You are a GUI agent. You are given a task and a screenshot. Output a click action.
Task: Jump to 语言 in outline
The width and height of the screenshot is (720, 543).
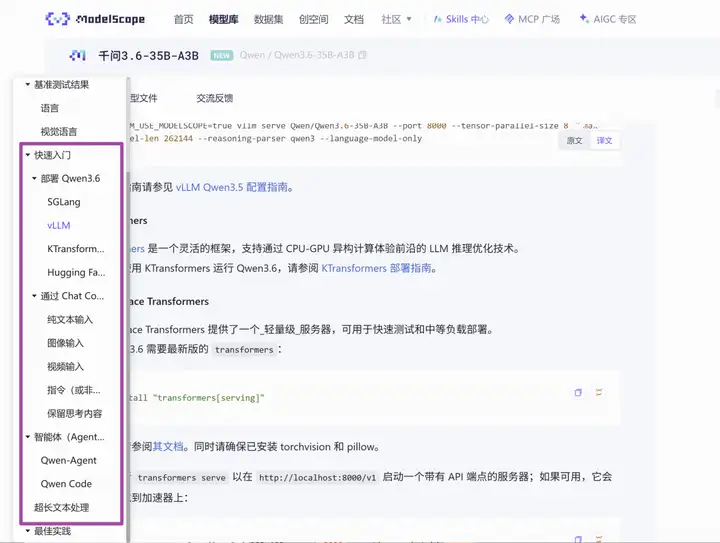(x=50, y=108)
